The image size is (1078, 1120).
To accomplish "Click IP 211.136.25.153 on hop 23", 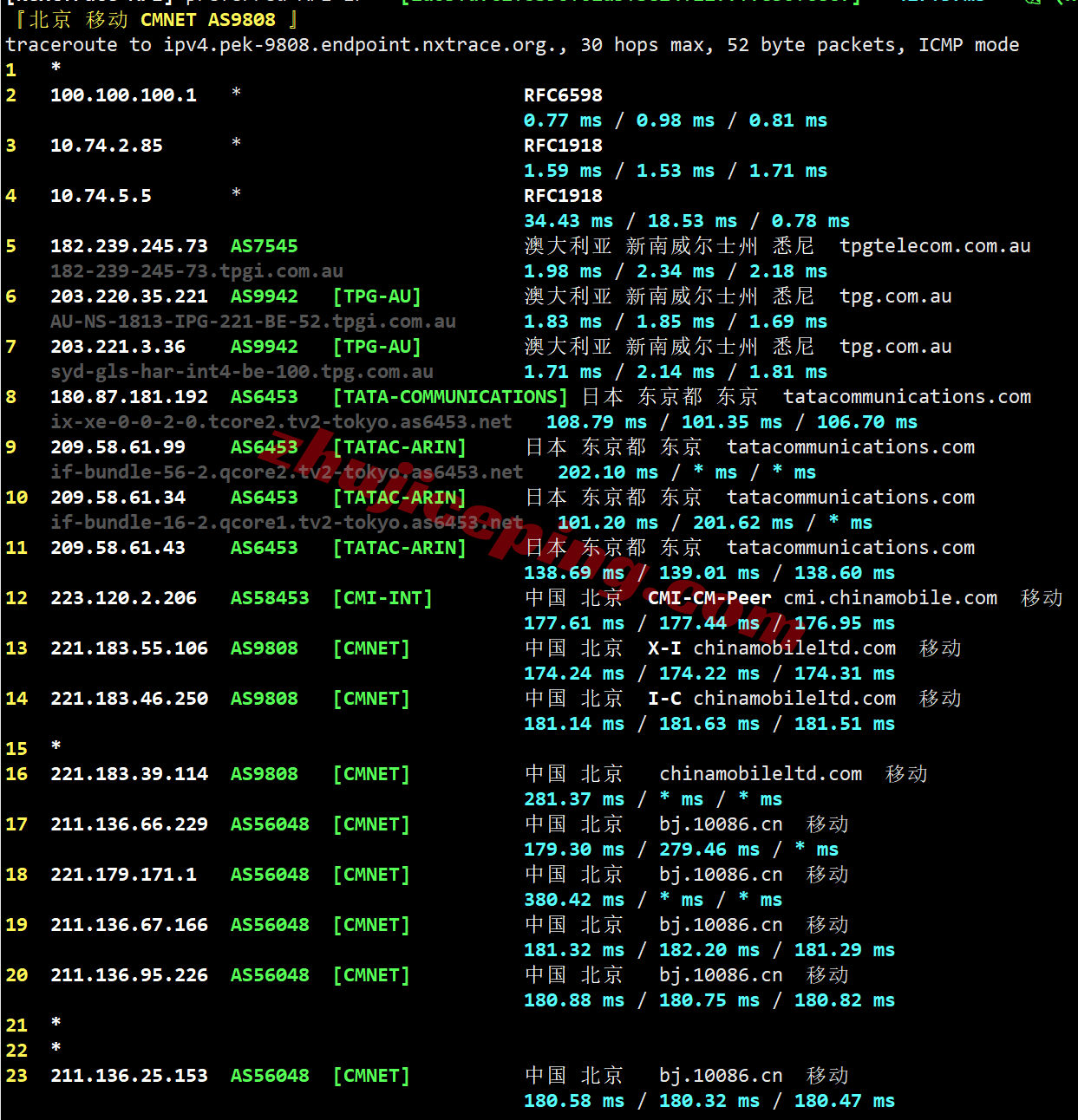I will [x=129, y=1076].
